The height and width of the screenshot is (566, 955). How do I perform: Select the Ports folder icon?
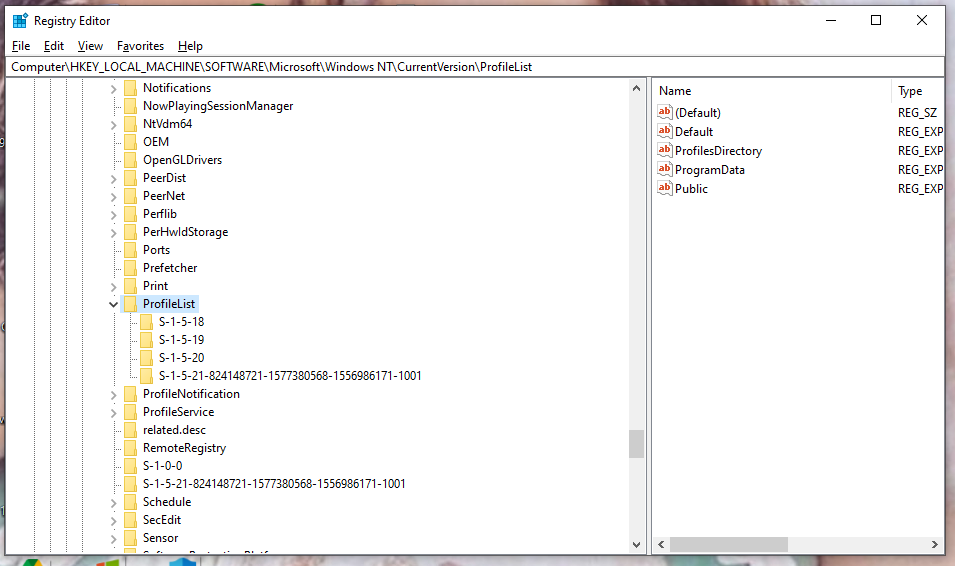130,250
